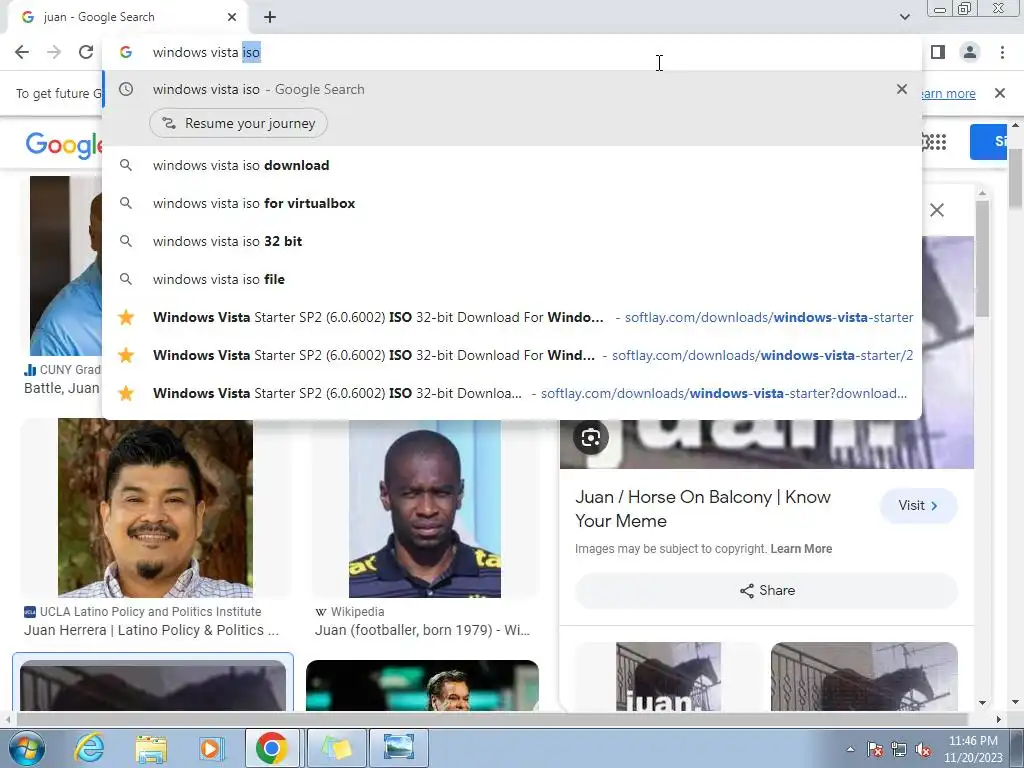1024x768 pixels.
Task: Click the highlighted horse image result
Action: 153,684
